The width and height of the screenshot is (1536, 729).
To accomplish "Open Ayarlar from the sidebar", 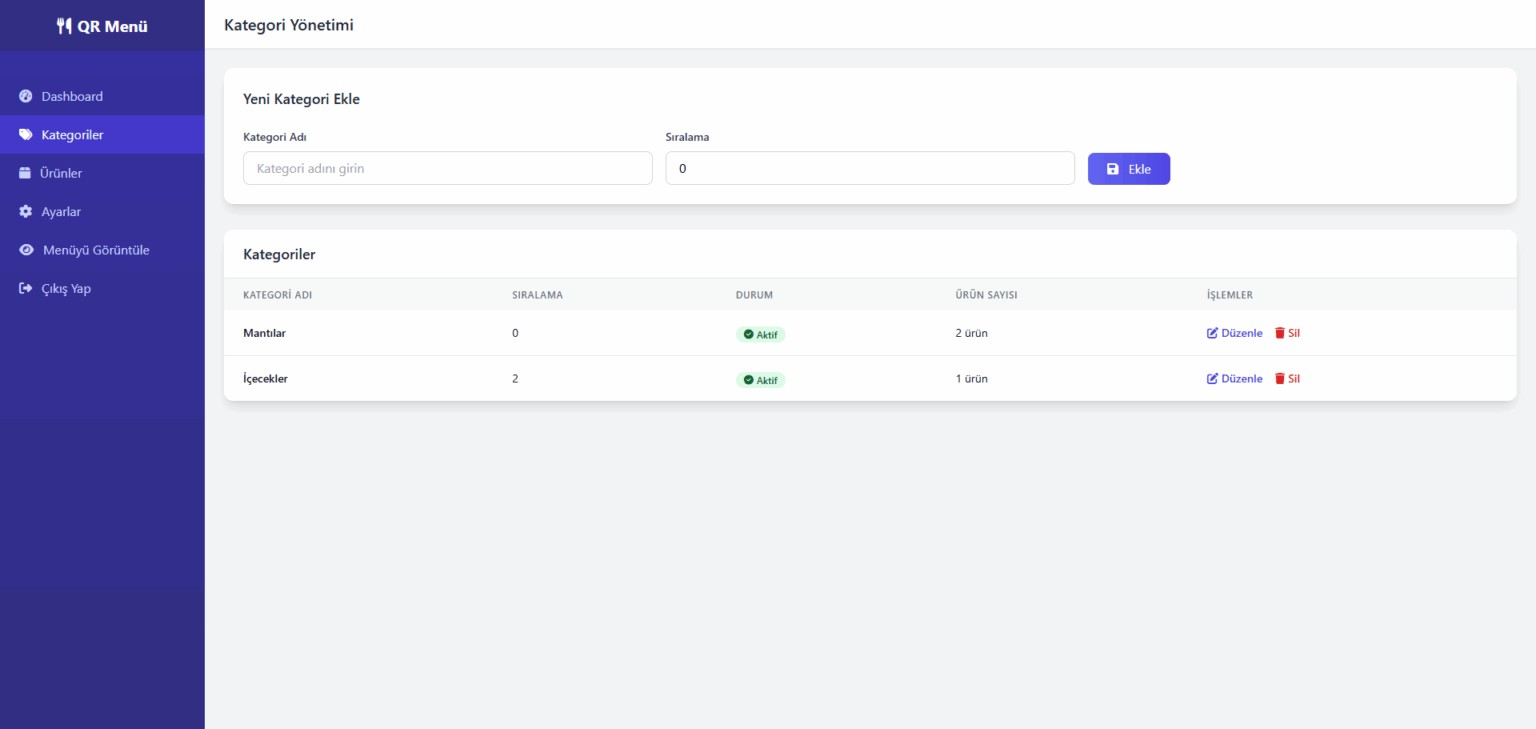I will pos(61,212).
